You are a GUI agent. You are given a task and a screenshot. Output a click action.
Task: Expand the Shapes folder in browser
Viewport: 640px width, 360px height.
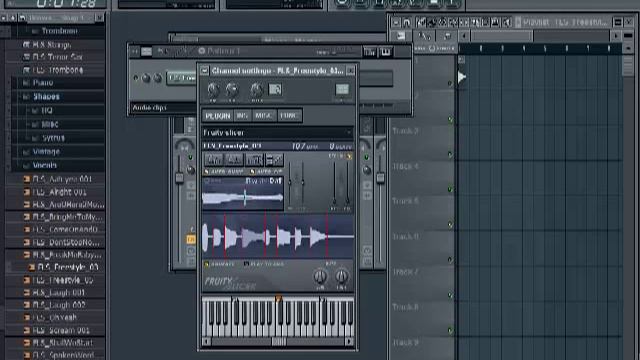(46, 97)
